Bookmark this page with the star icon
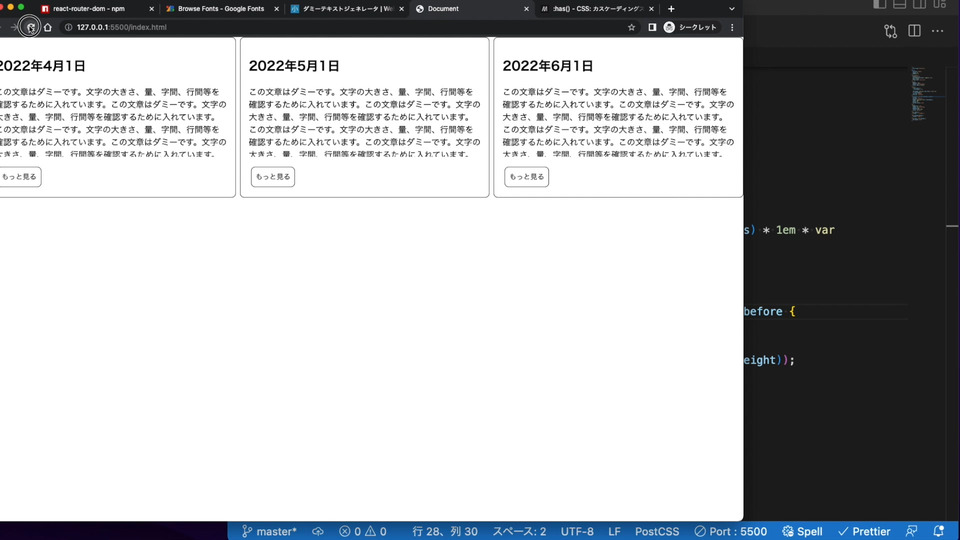The width and height of the screenshot is (960, 540). [631, 27]
